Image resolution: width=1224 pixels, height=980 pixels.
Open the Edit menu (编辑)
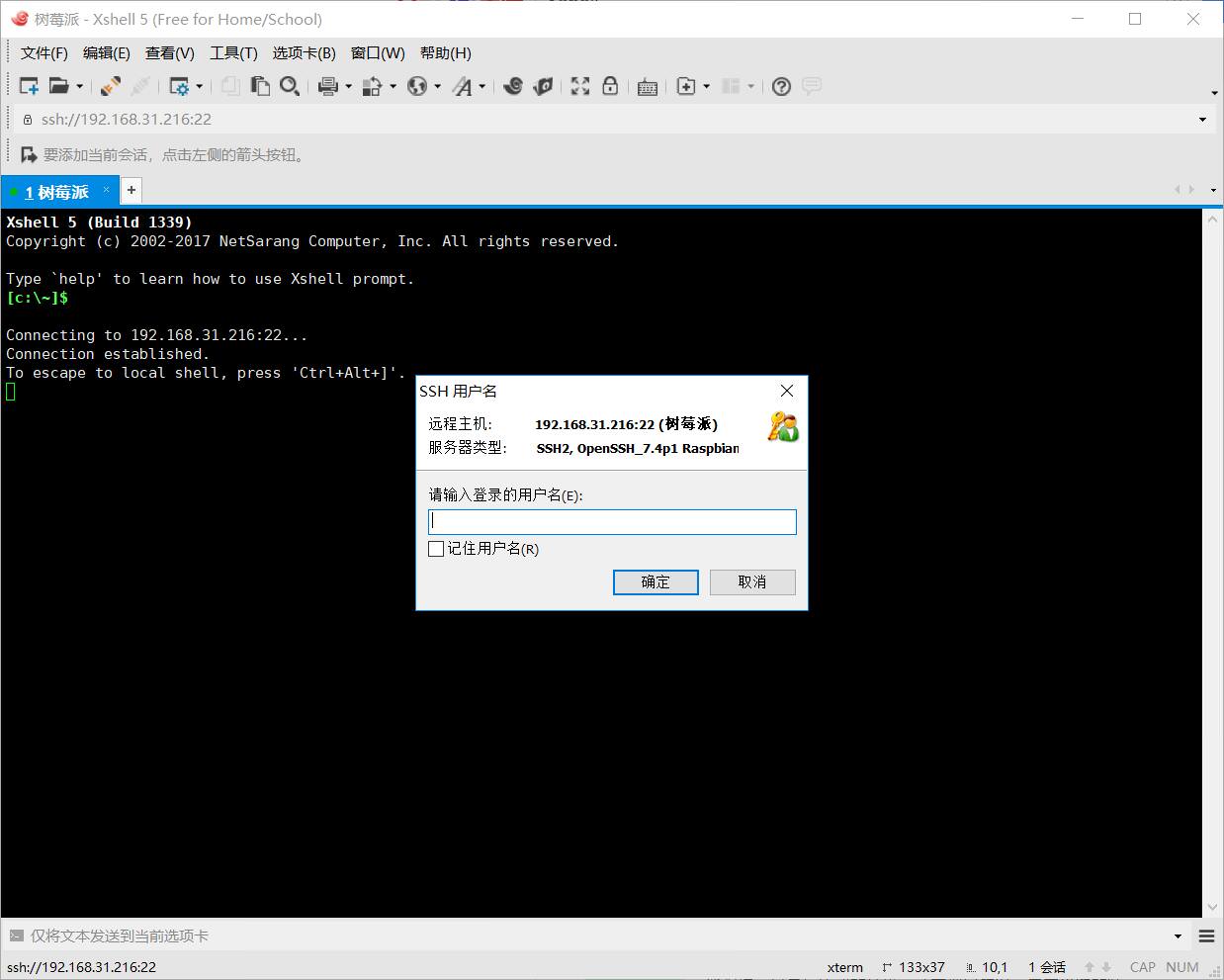click(107, 53)
